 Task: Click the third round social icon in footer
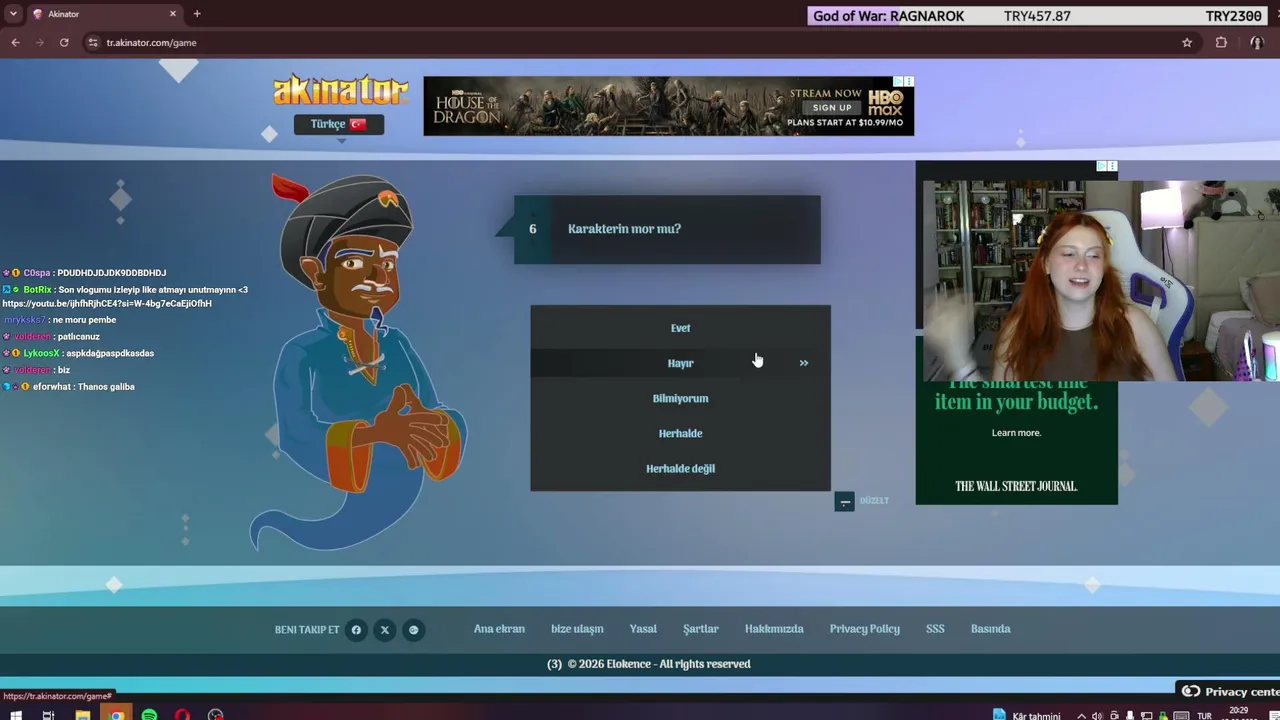[413, 630]
